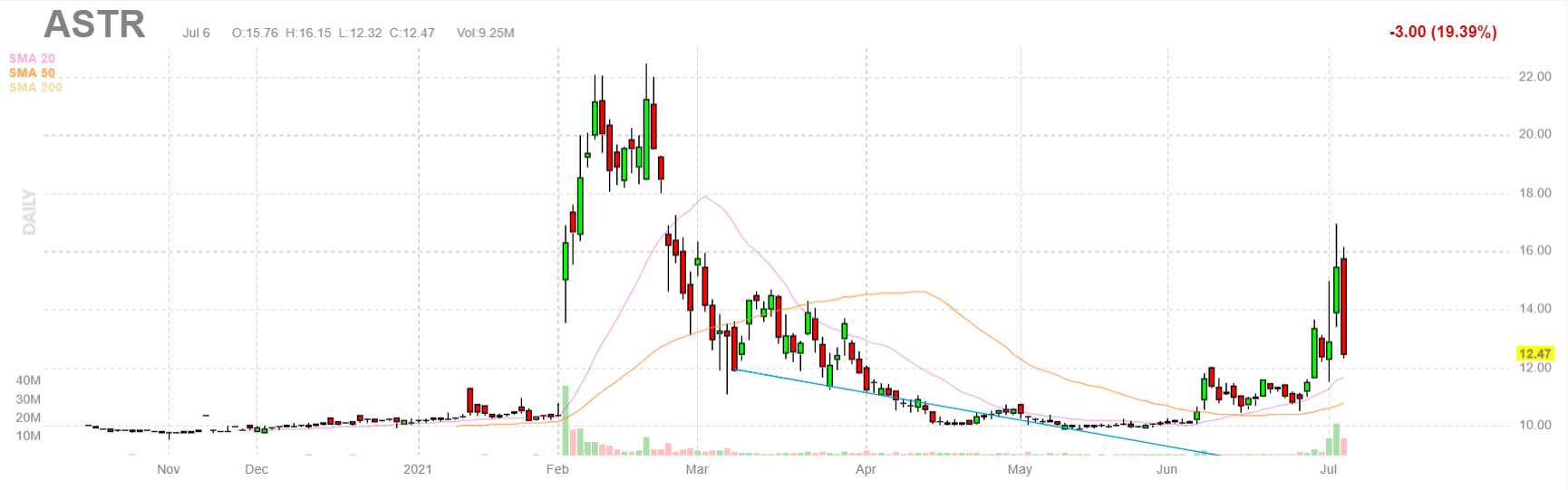Click the 2021 date axis label
The height and width of the screenshot is (490, 1568).
point(418,469)
